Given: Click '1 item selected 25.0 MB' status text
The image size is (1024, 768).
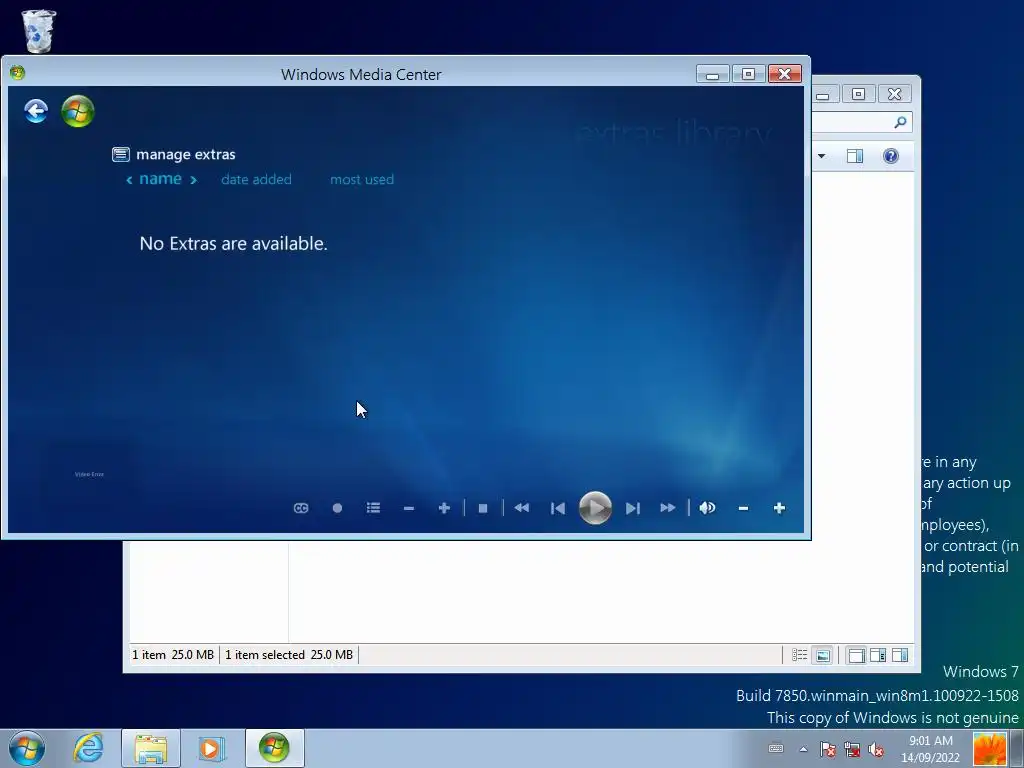Looking at the screenshot, I should click(289, 654).
